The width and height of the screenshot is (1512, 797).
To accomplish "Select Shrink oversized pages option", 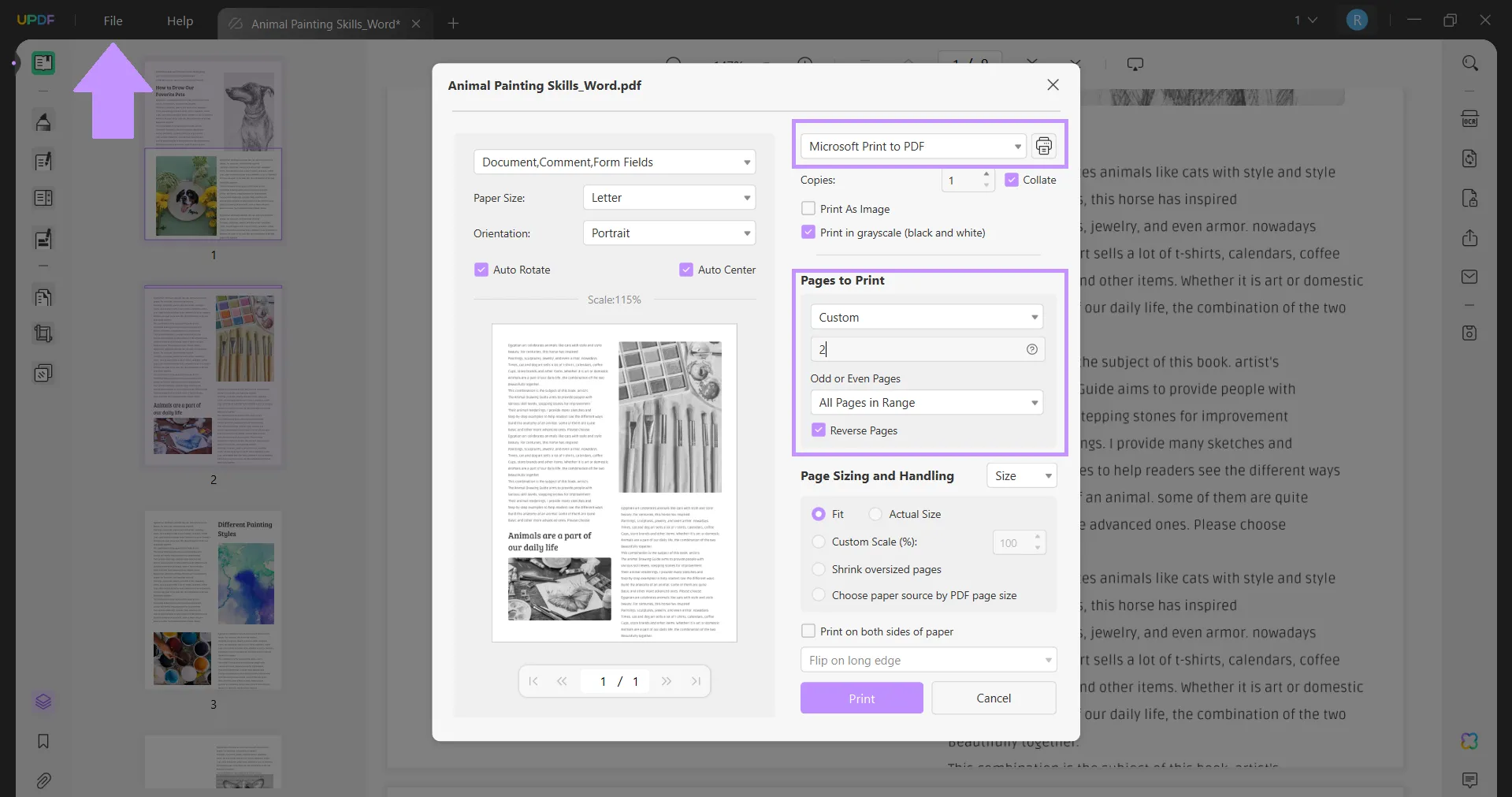I will pos(819,569).
